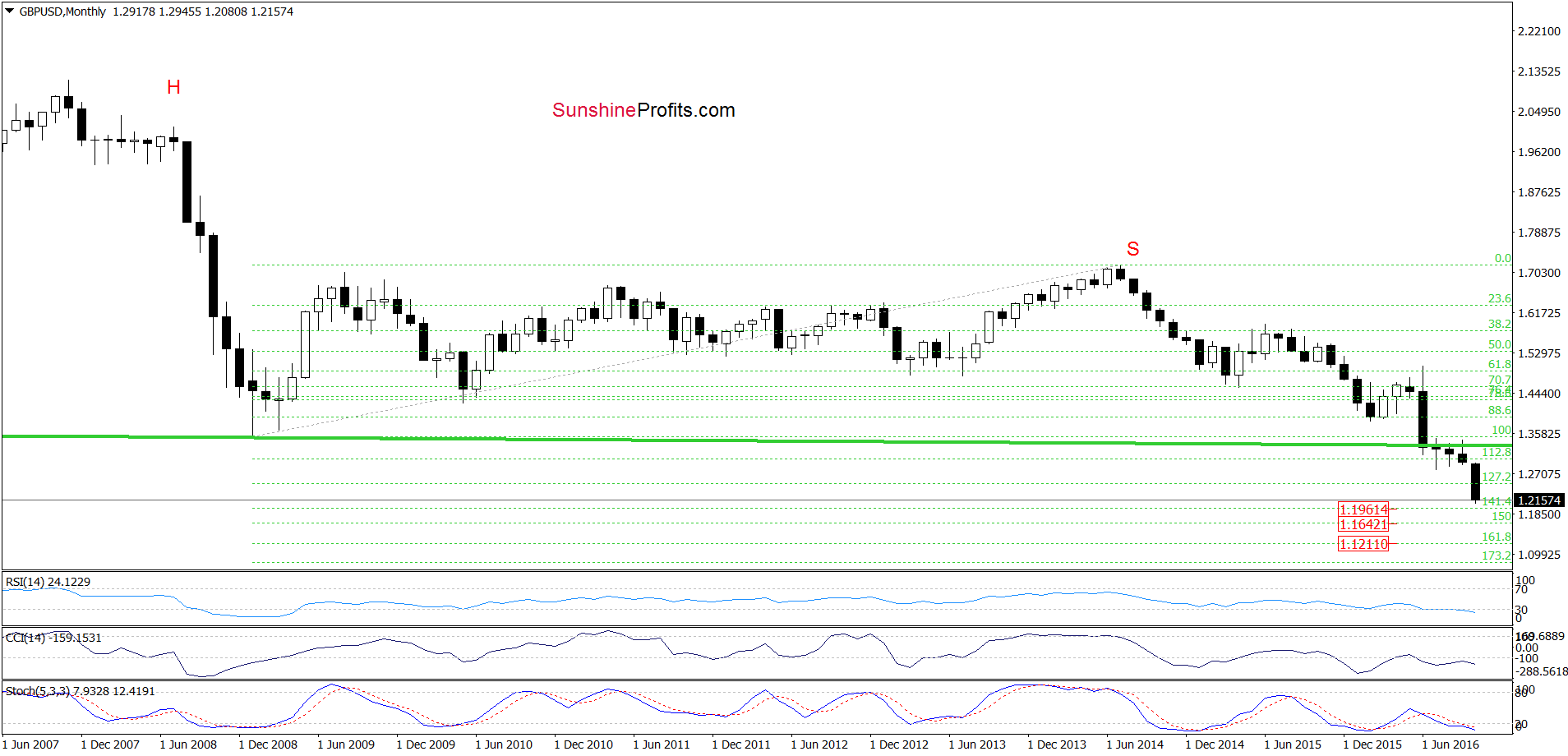
Task: Click the 1 Jun 2016 date label
Action: tap(1450, 744)
